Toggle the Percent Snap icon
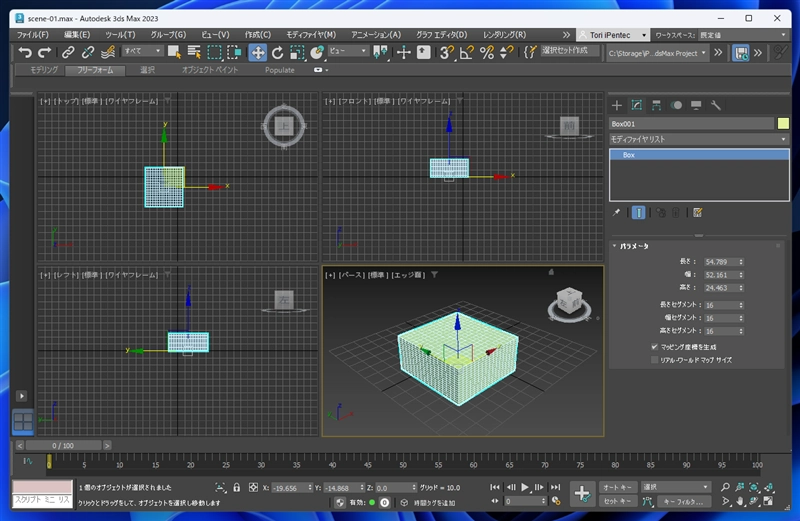The width and height of the screenshot is (800, 521). pyautogui.click(x=487, y=52)
